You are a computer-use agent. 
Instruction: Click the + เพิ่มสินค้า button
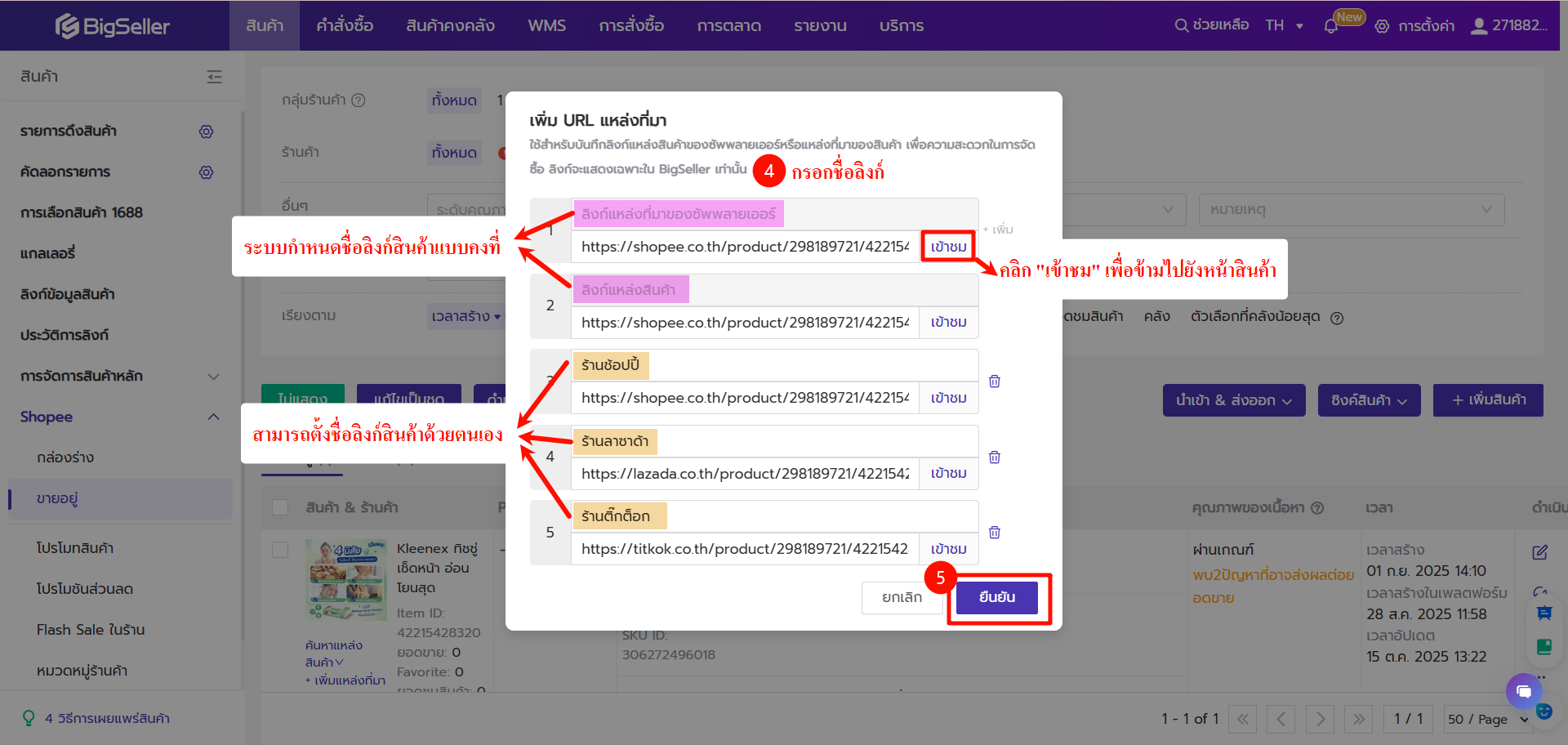tap(1488, 400)
